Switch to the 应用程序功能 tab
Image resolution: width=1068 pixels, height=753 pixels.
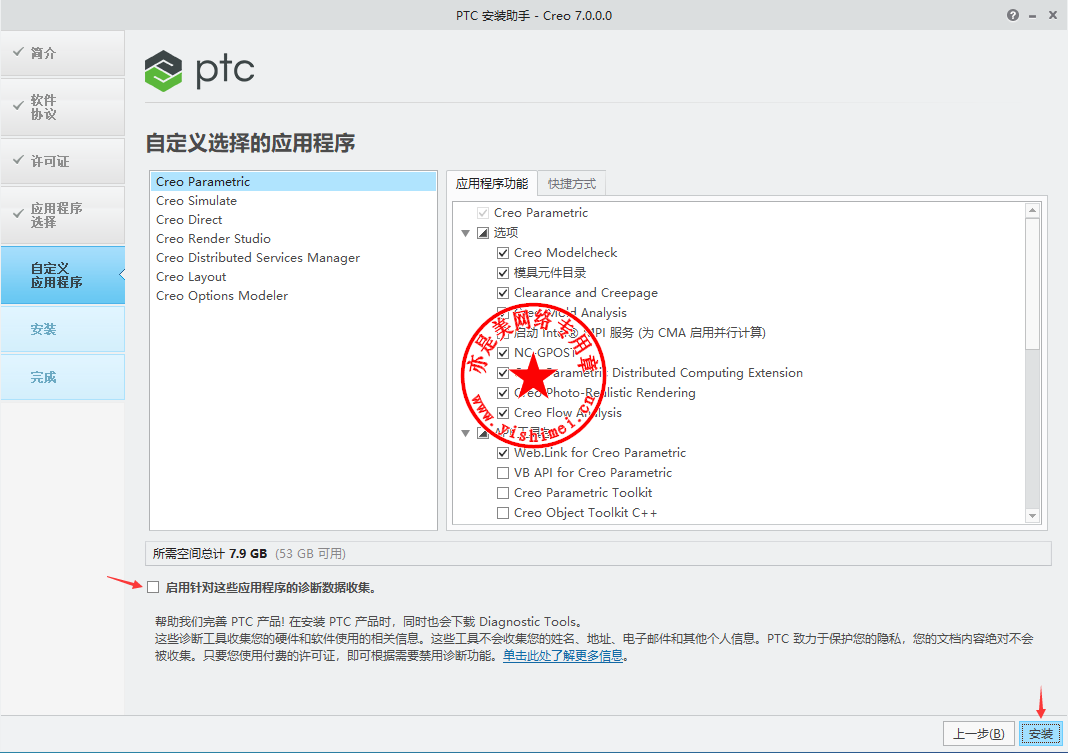[x=492, y=183]
